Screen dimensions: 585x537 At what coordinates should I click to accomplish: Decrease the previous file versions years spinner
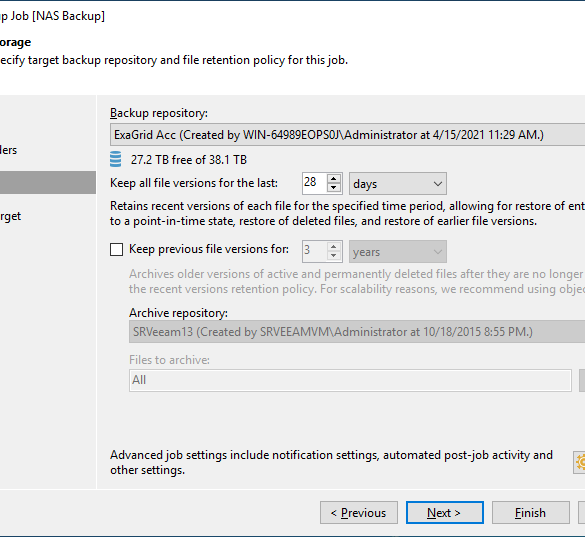click(334, 256)
